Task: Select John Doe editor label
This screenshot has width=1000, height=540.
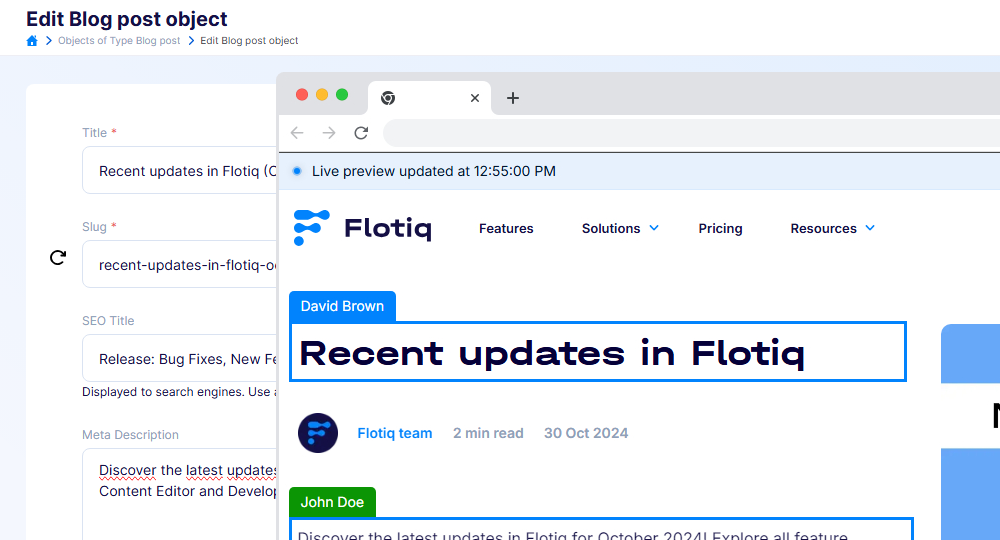Action: coord(332,502)
